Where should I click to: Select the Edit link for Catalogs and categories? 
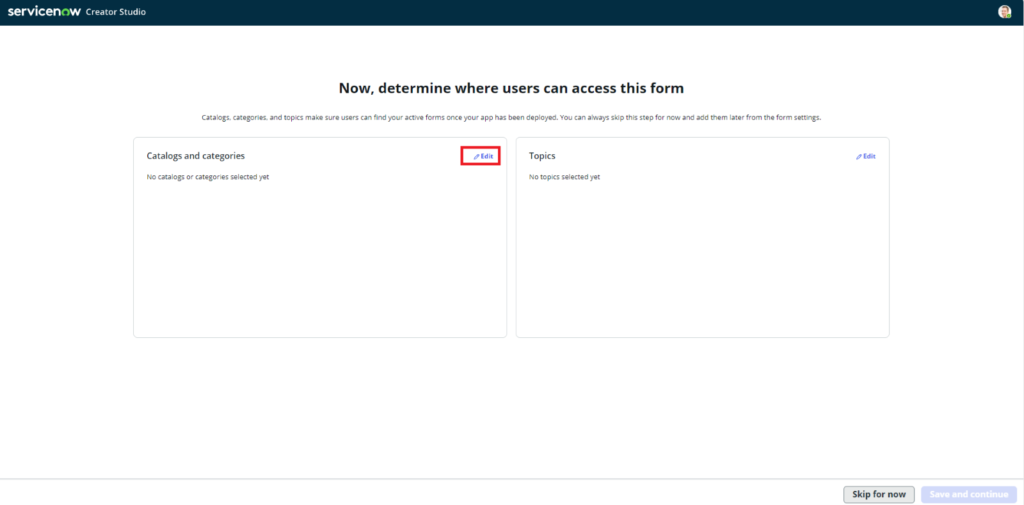point(486,156)
